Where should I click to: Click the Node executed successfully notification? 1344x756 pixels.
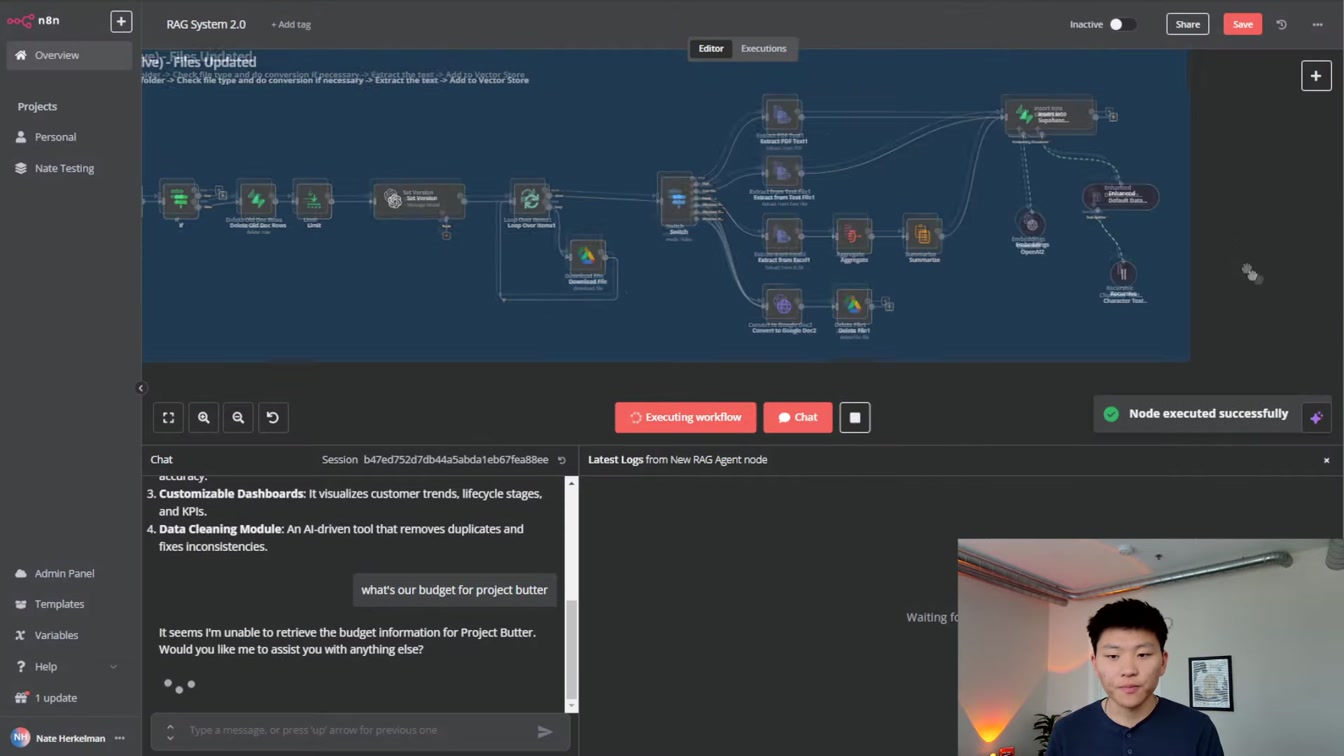pos(1197,414)
